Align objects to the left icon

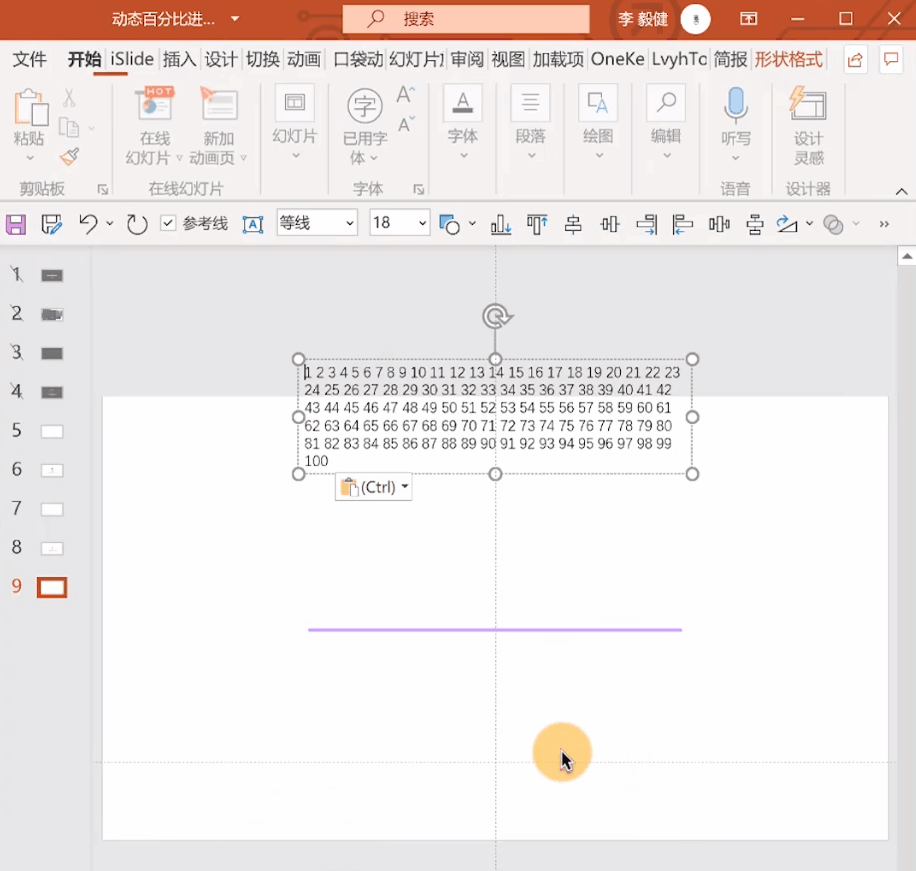pyautogui.click(x=682, y=224)
